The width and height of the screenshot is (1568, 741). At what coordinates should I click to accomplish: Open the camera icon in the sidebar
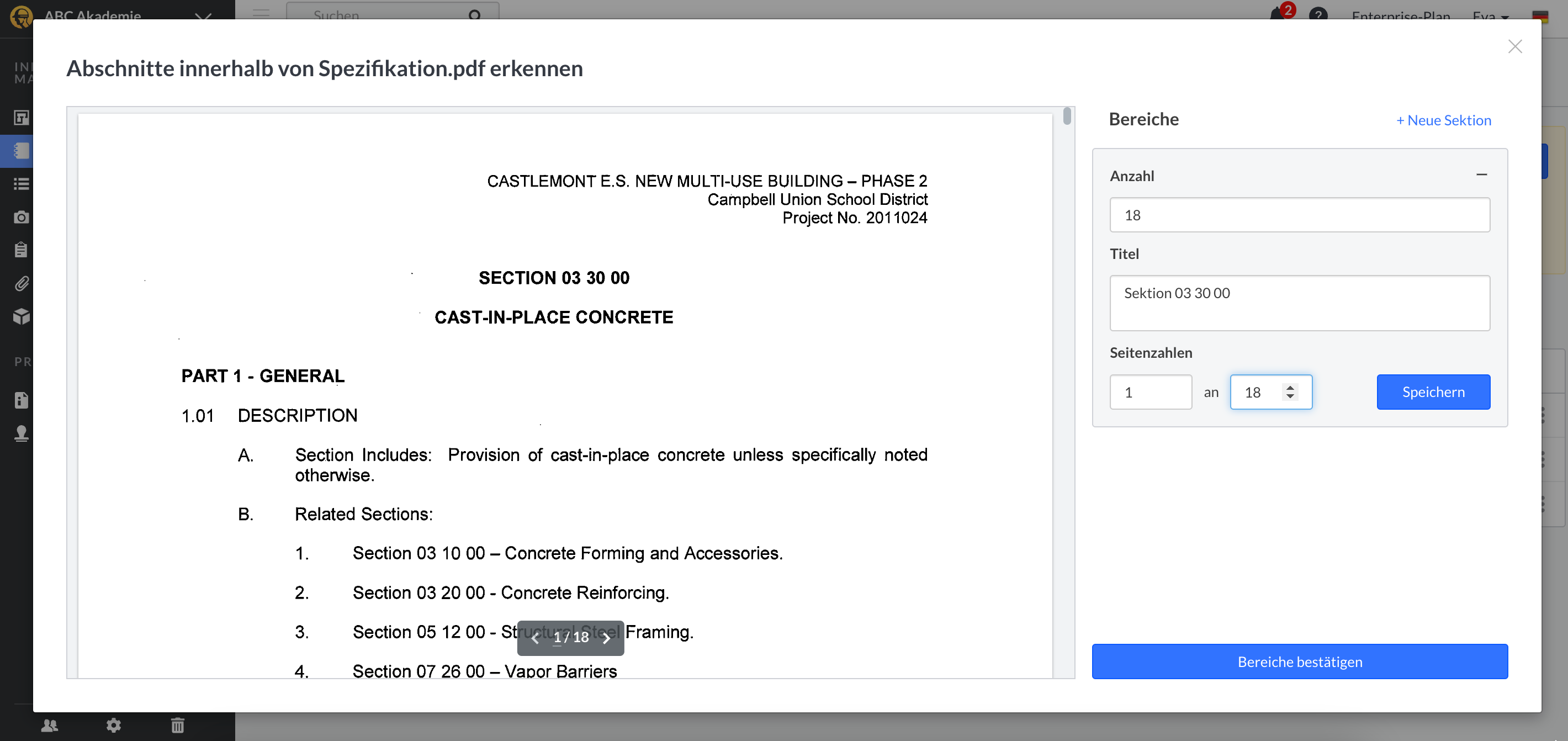22,217
